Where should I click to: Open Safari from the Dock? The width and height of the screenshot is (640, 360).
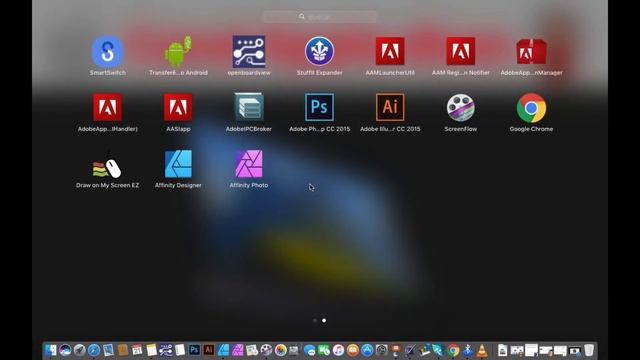(94, 350)
